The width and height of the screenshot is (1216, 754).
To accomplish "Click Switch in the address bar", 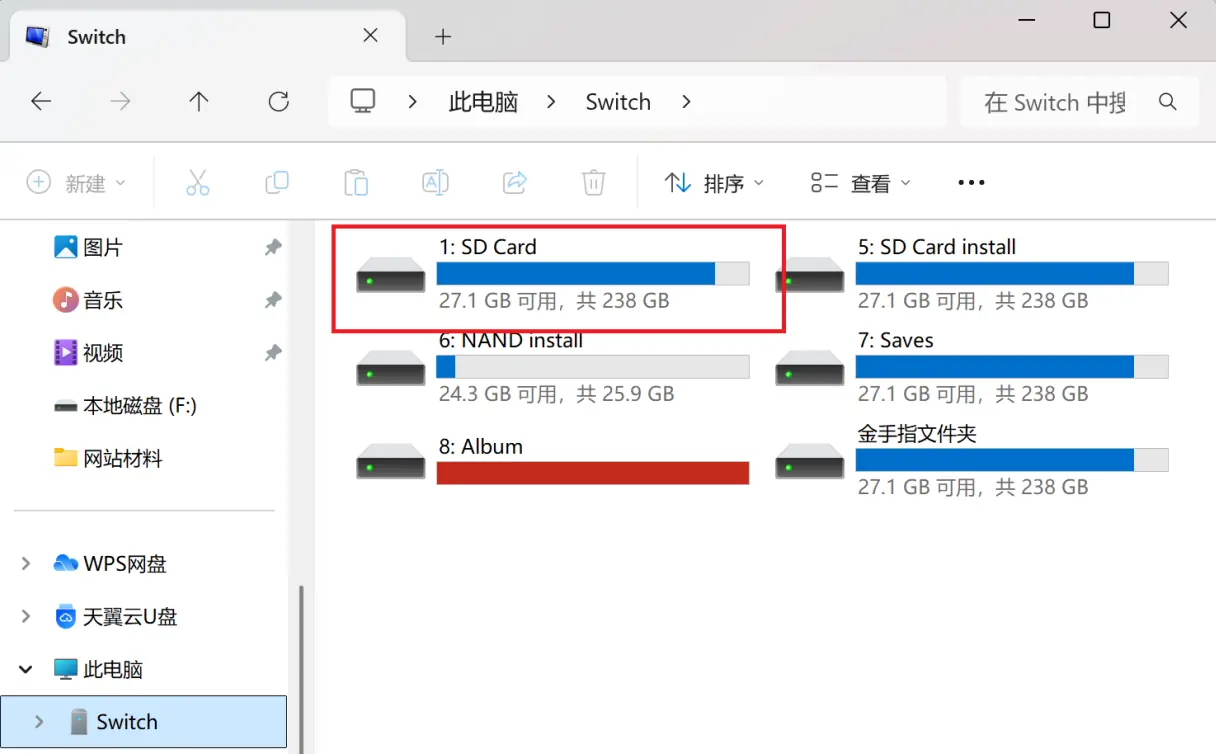I will [x=618, y=102].
